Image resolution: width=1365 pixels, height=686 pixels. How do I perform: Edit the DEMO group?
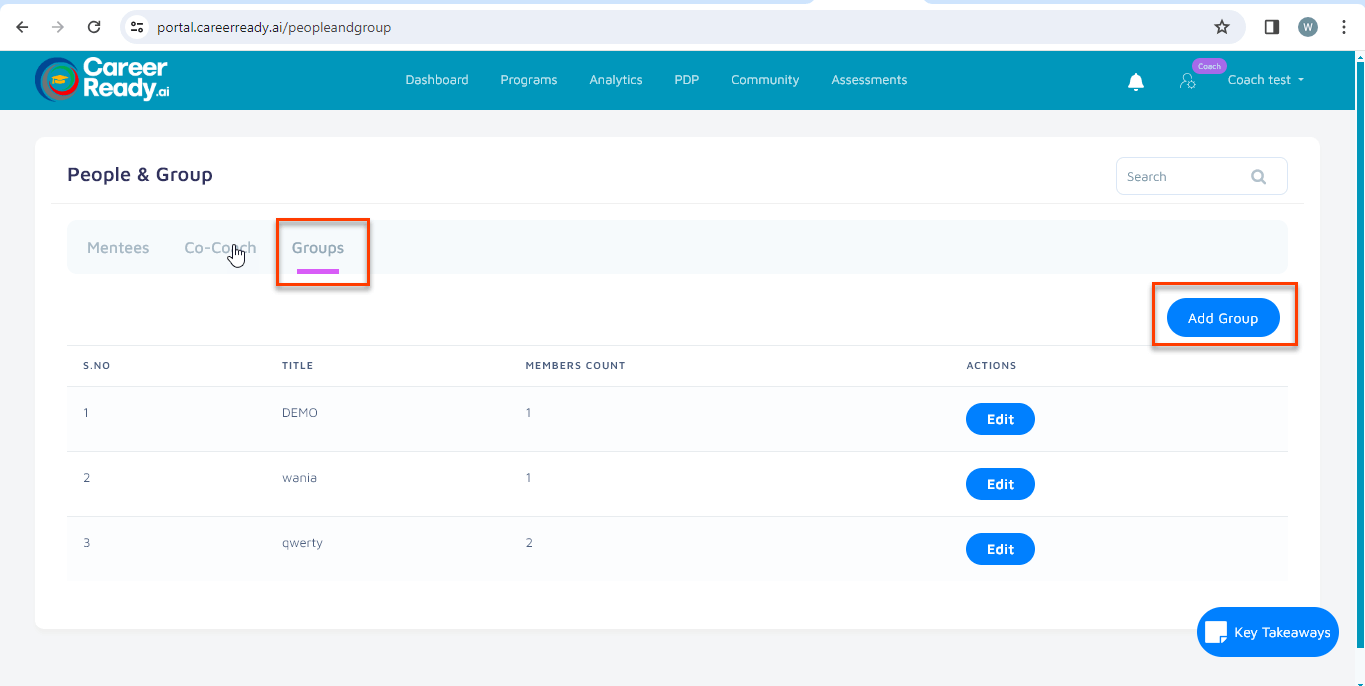pos(1000,419)
